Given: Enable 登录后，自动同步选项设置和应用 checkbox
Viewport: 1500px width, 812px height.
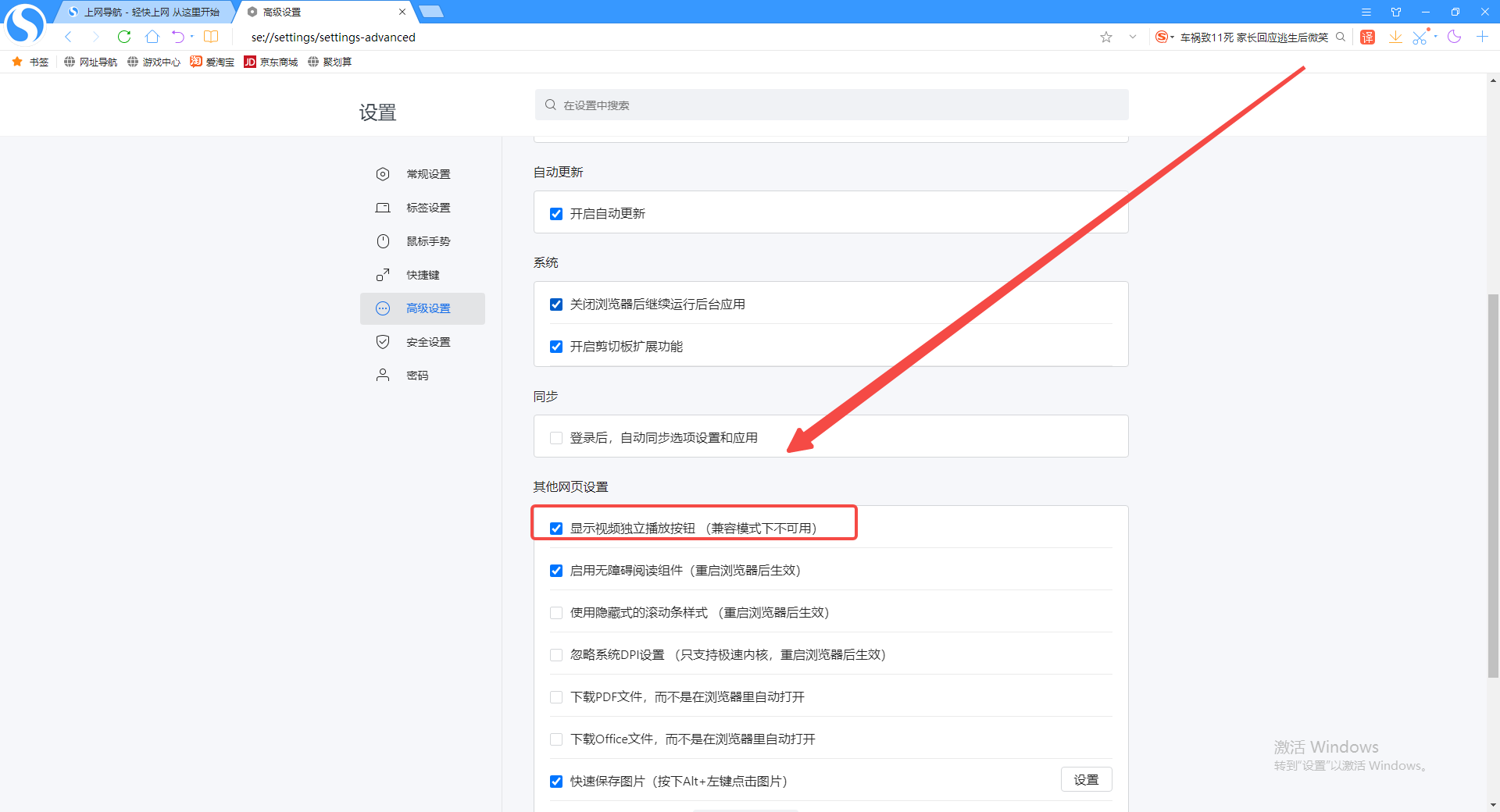Looking at the screenshot, I should (x=556, y=438).
